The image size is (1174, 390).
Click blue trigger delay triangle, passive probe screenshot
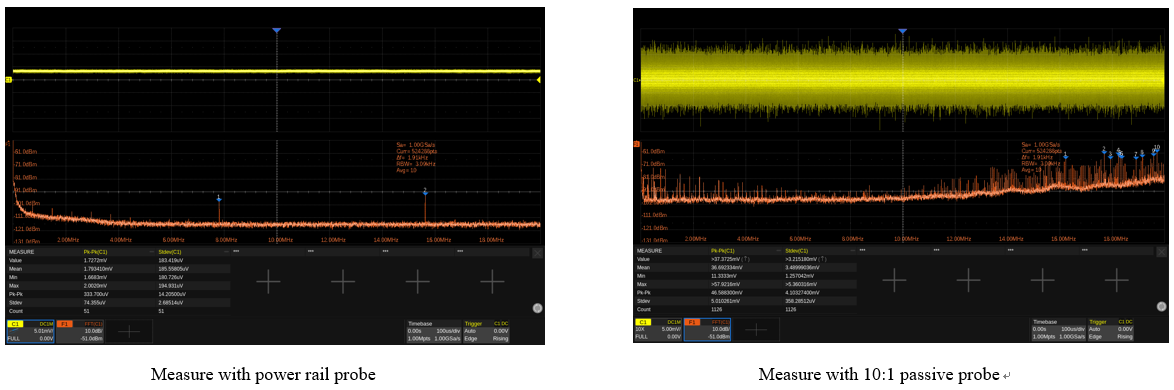click(x=902, y=31)
